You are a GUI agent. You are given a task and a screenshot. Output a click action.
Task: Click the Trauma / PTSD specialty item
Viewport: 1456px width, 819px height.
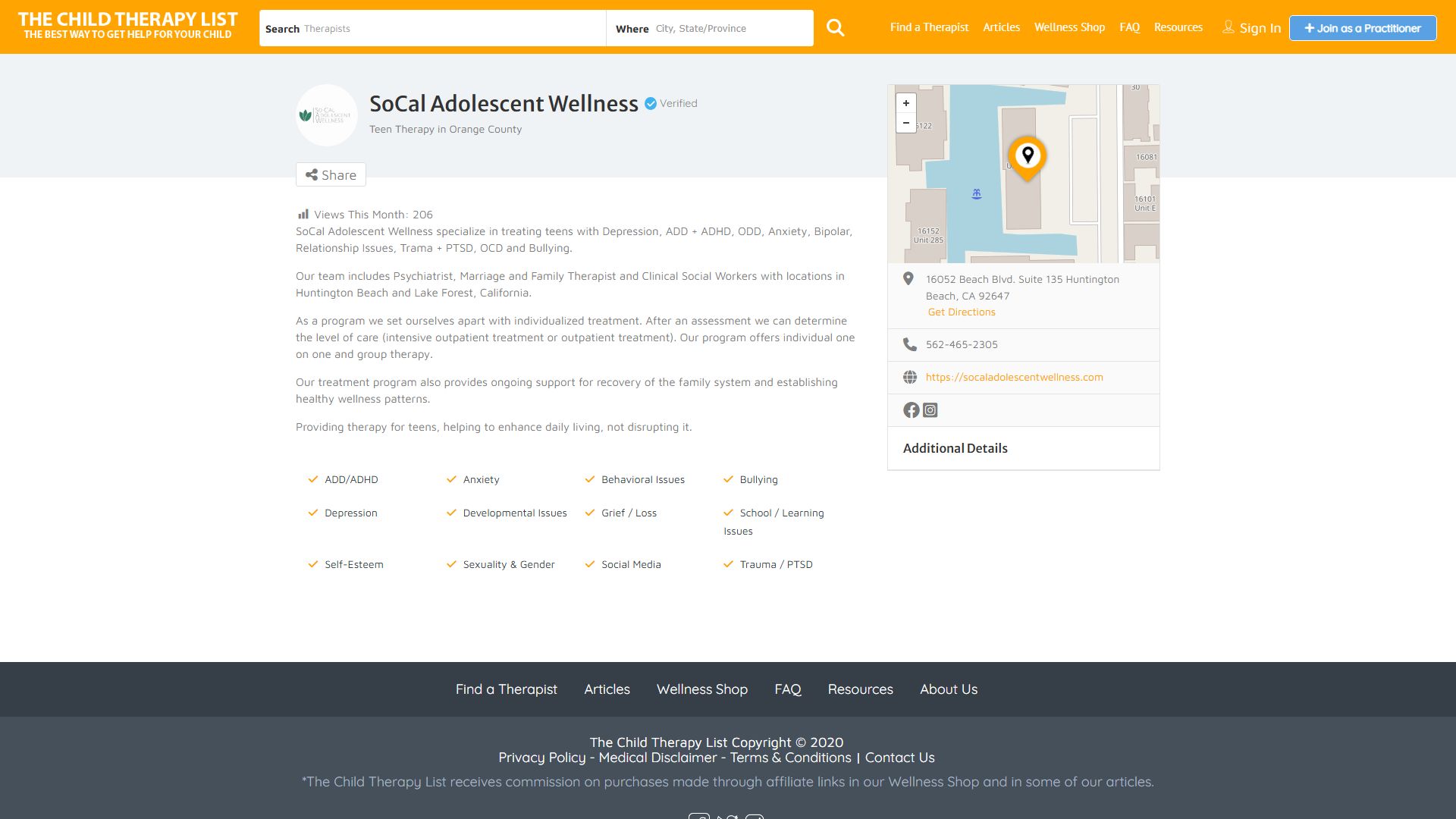768,565
